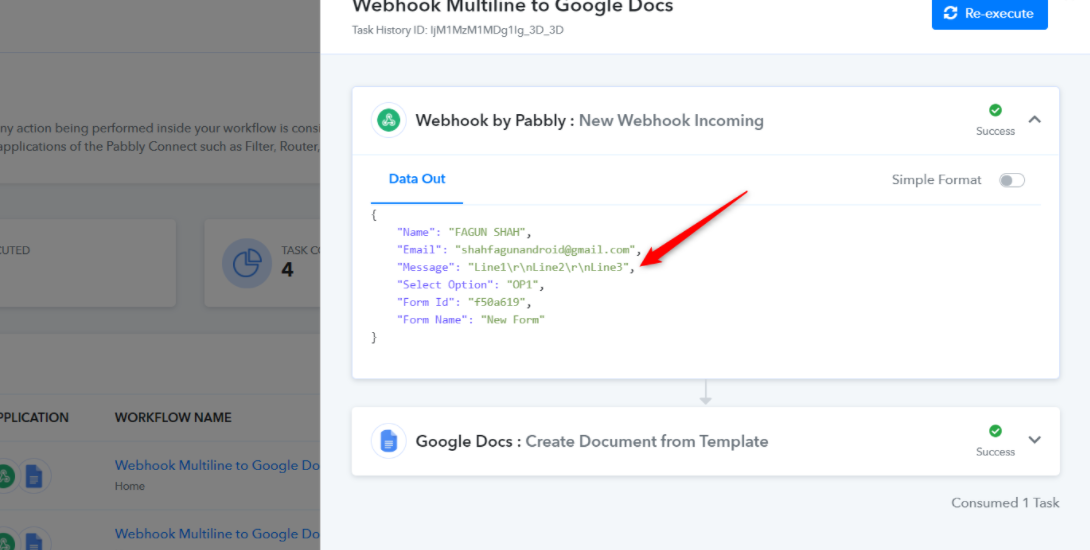The height and width of the screenshot is (550, 1090).
Task: Open second Webhook Multiline to Google workflow link
Action: (x=217, y=534)
